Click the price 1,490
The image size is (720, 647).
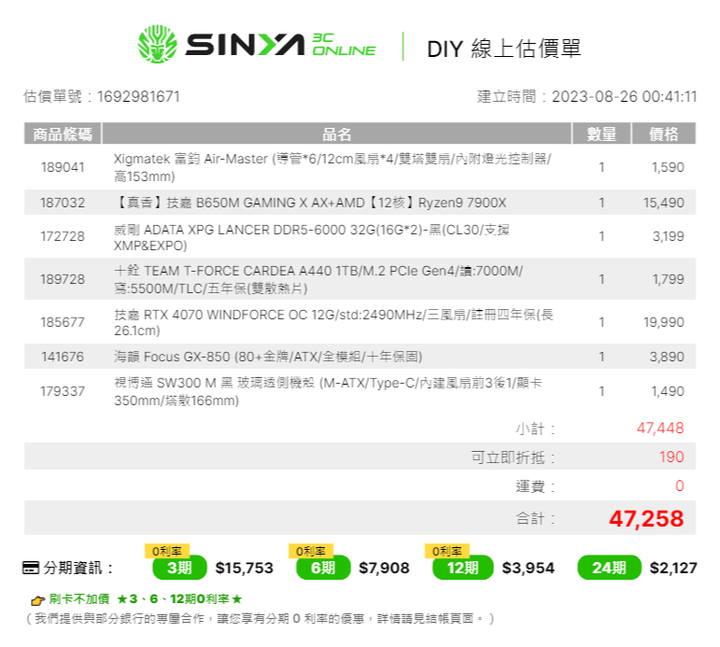click(668, 391)
